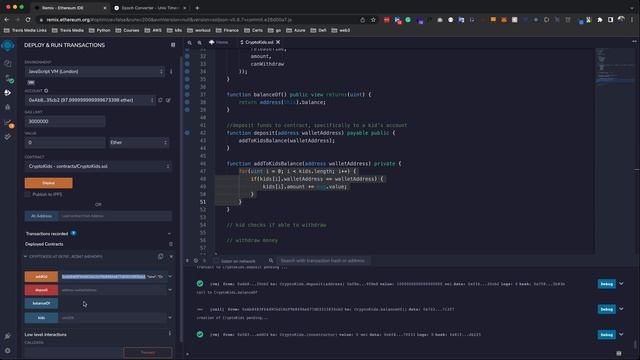Clear the terminal console

click(196, 261)
